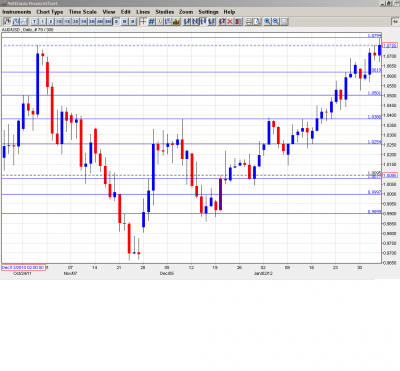
Task: Click the info icon in toolbar
Action: tap(160, 22)
